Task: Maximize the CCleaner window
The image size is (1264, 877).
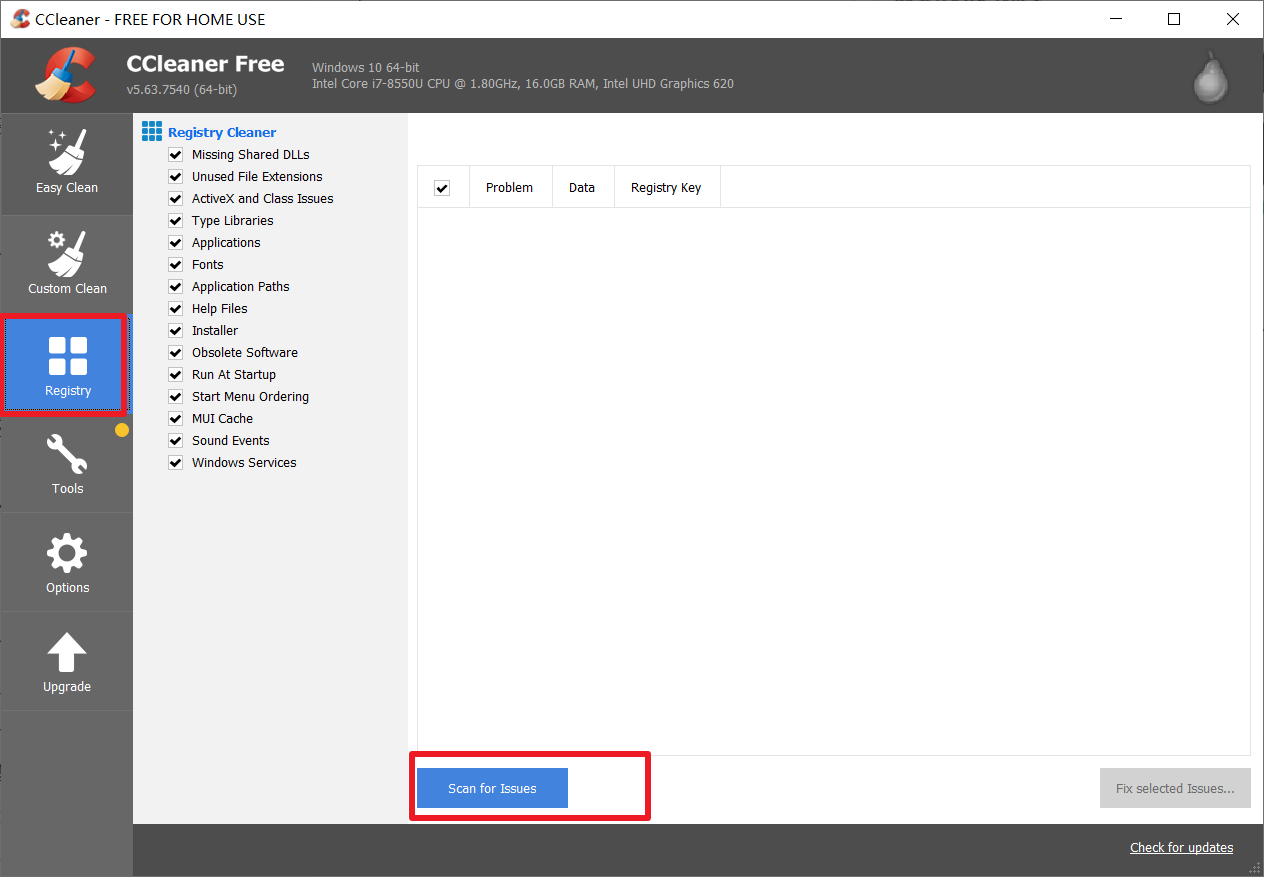Action: click(x=1174, y=19)
